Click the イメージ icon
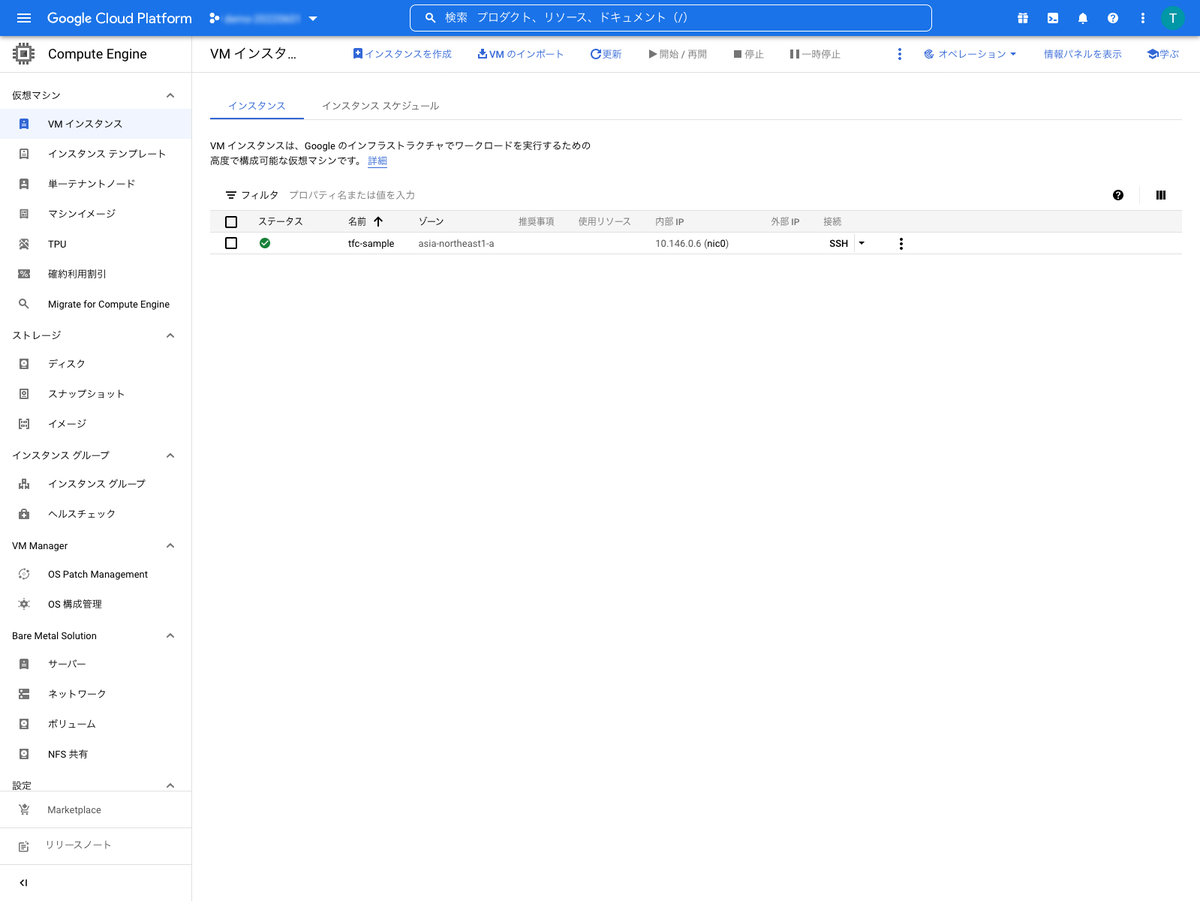 tap(24, 424)
